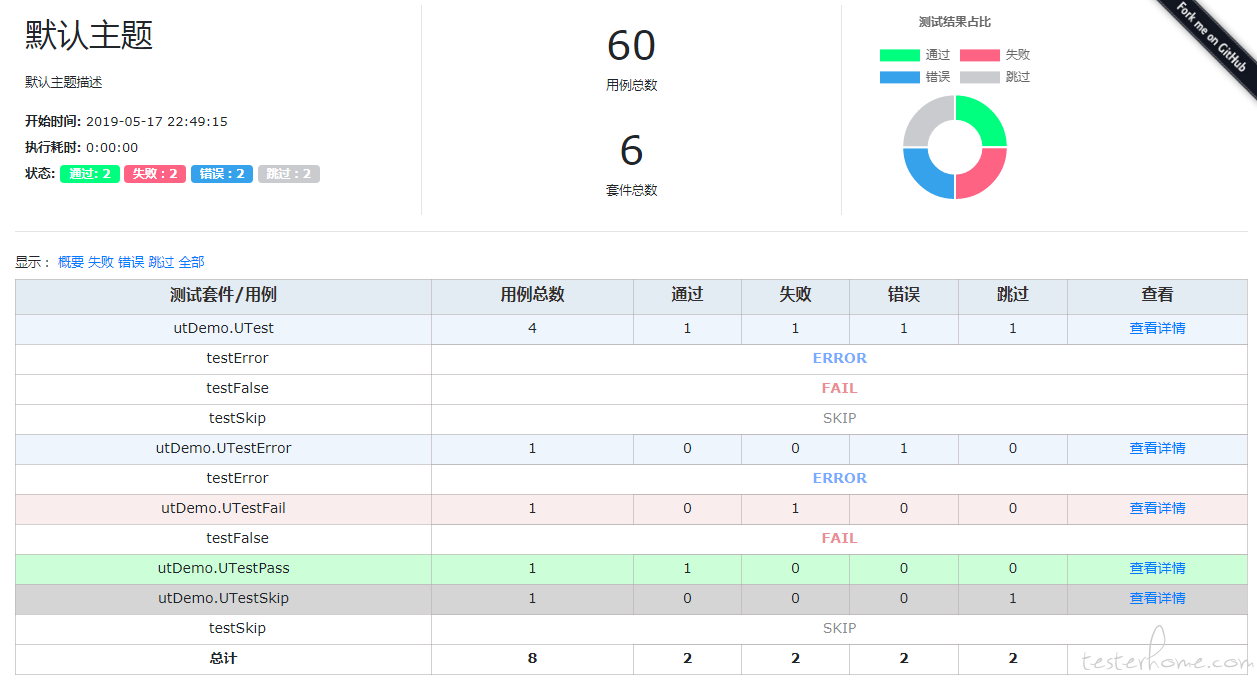
Task: Open 查看详情 for utDemo.UTestError row
Action: click(x=1157, y=448)
